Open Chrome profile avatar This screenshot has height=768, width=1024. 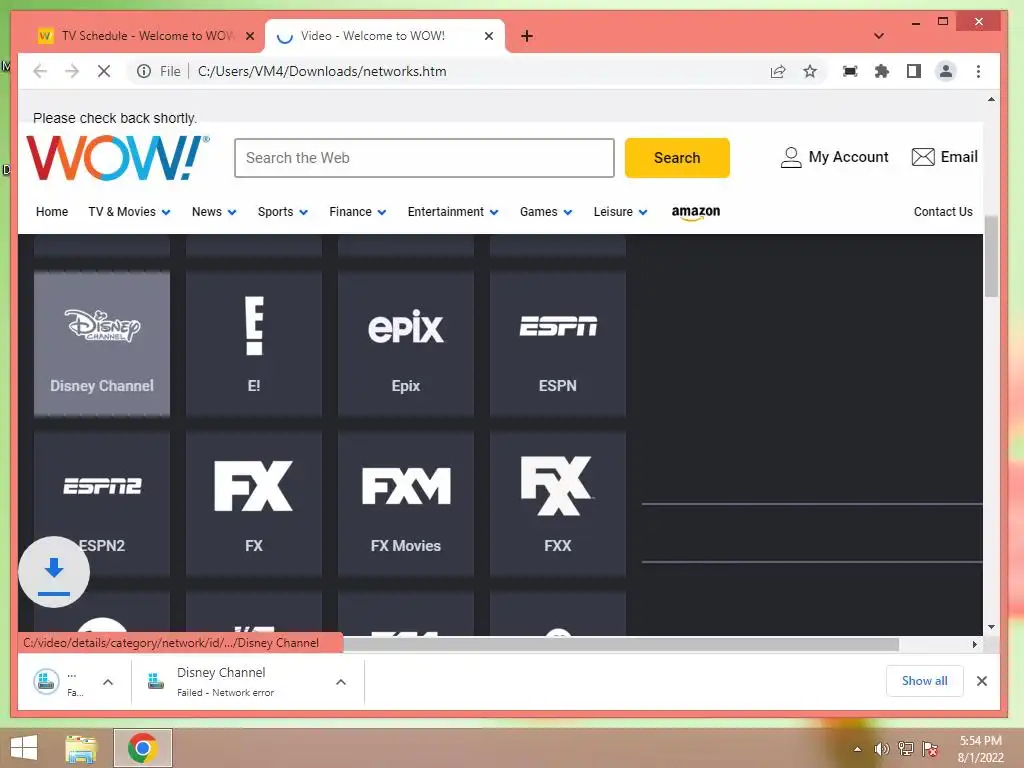pos(946,71)
